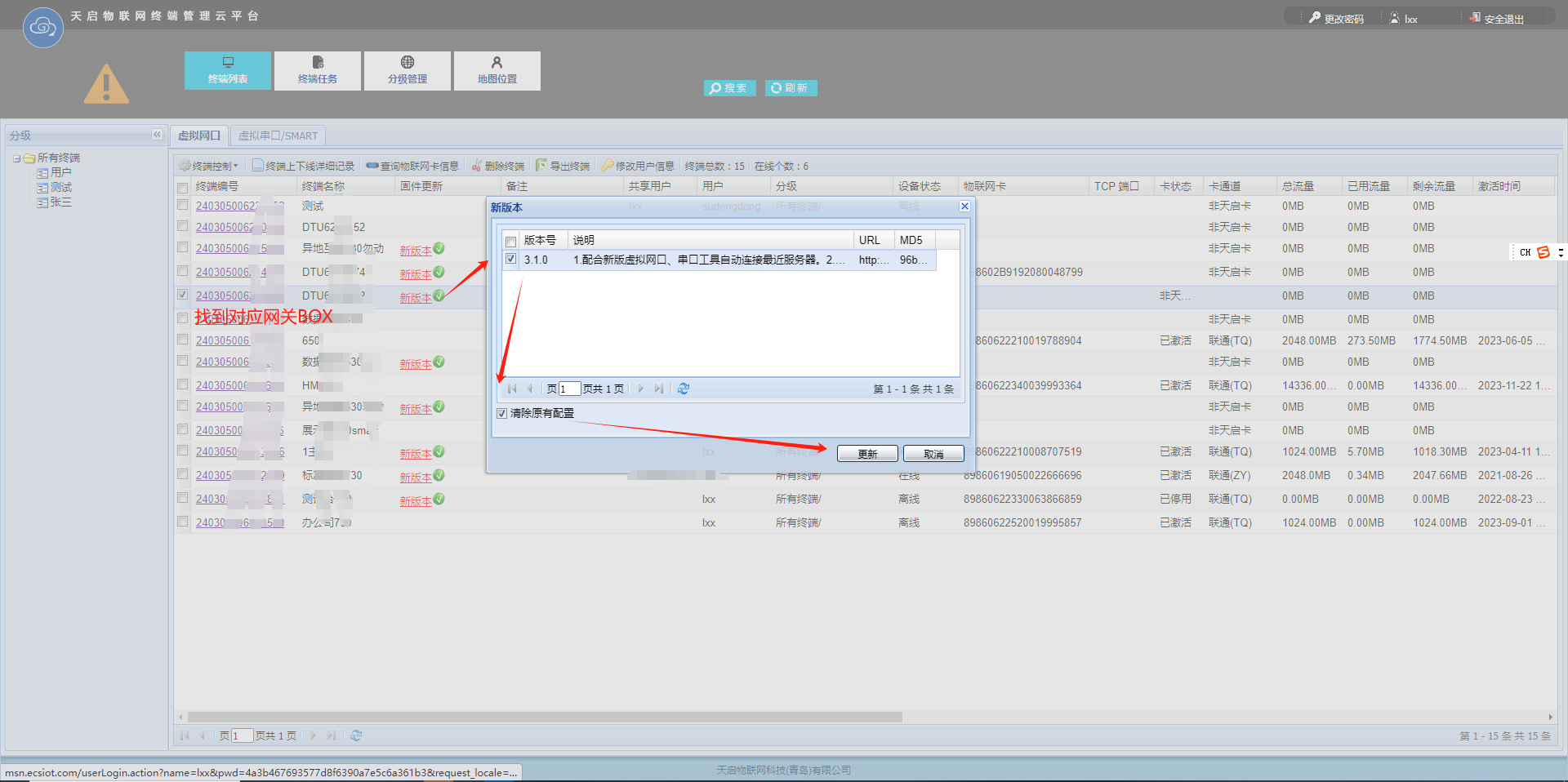Toggle the version 3.1.0 row checkbox
Viewport: 1568px width, 782px height.
[x=511, y=260]
